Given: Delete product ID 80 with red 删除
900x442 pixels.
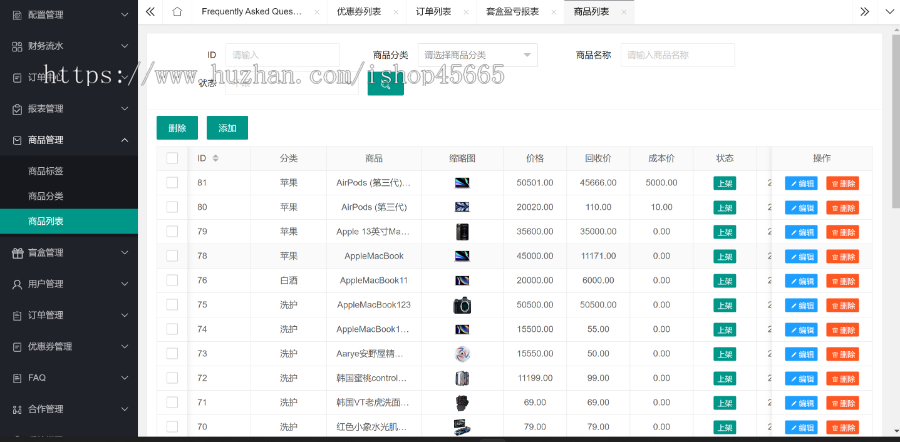Looking at the screenshot, I should tap(843, 208).
